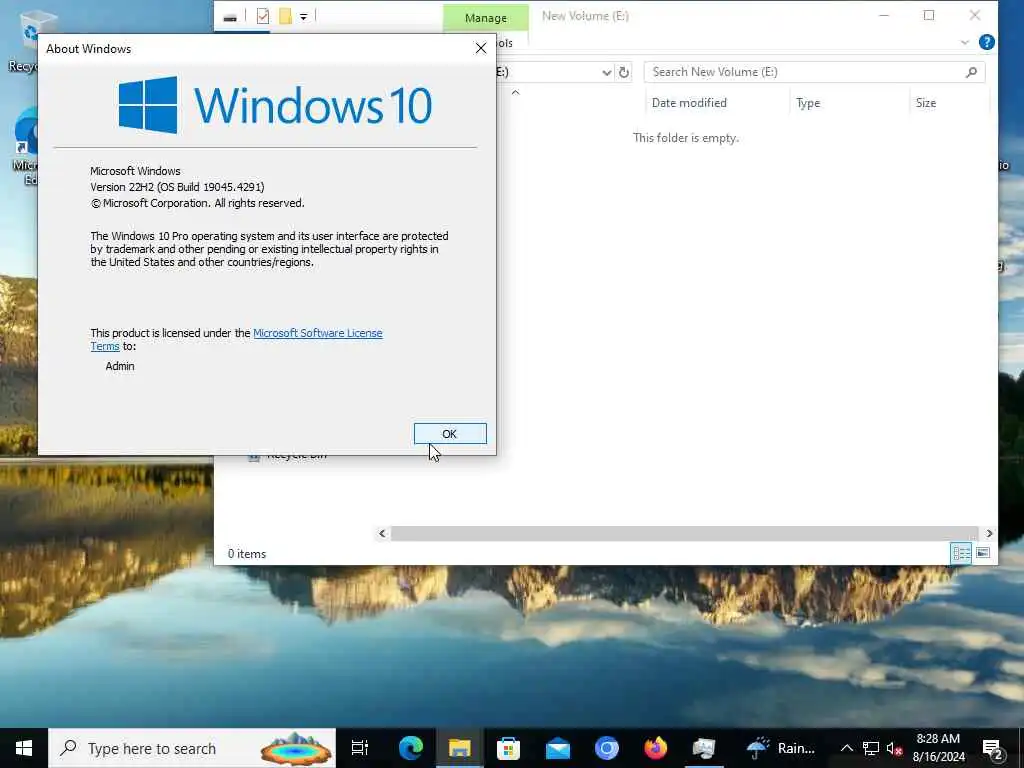Close the About Windows dialog
Image resolution: width=1024 pixels, height=768 pixels.
coord(481,48)
